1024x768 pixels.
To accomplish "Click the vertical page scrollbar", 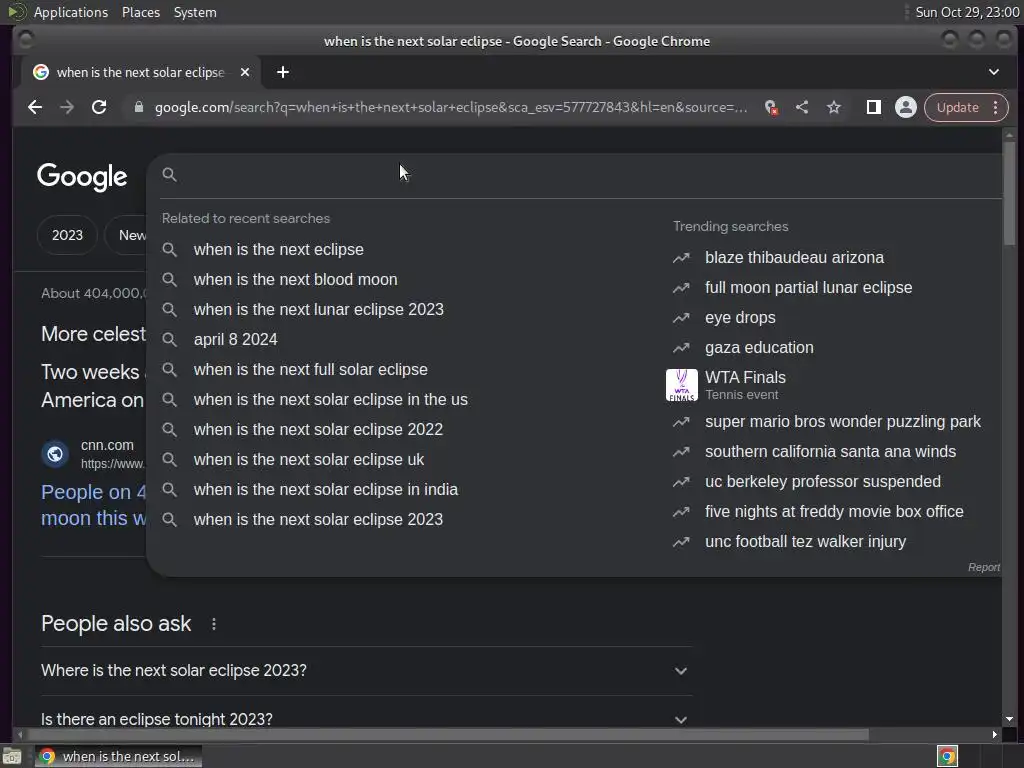I will pyautogui.click(x=1010, y=193).
